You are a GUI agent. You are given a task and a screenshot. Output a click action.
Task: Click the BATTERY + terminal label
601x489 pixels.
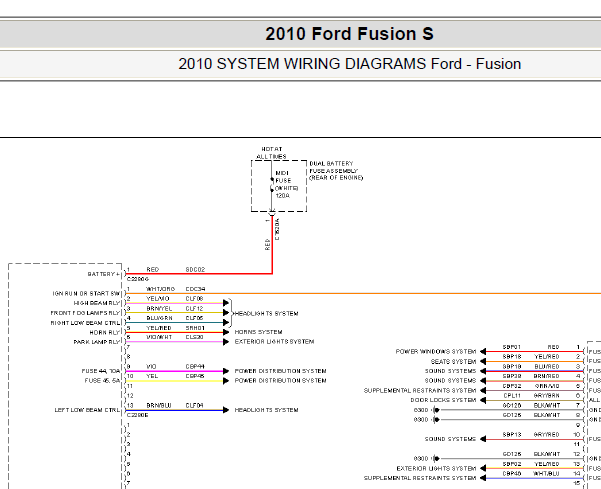tap(104, 274)
